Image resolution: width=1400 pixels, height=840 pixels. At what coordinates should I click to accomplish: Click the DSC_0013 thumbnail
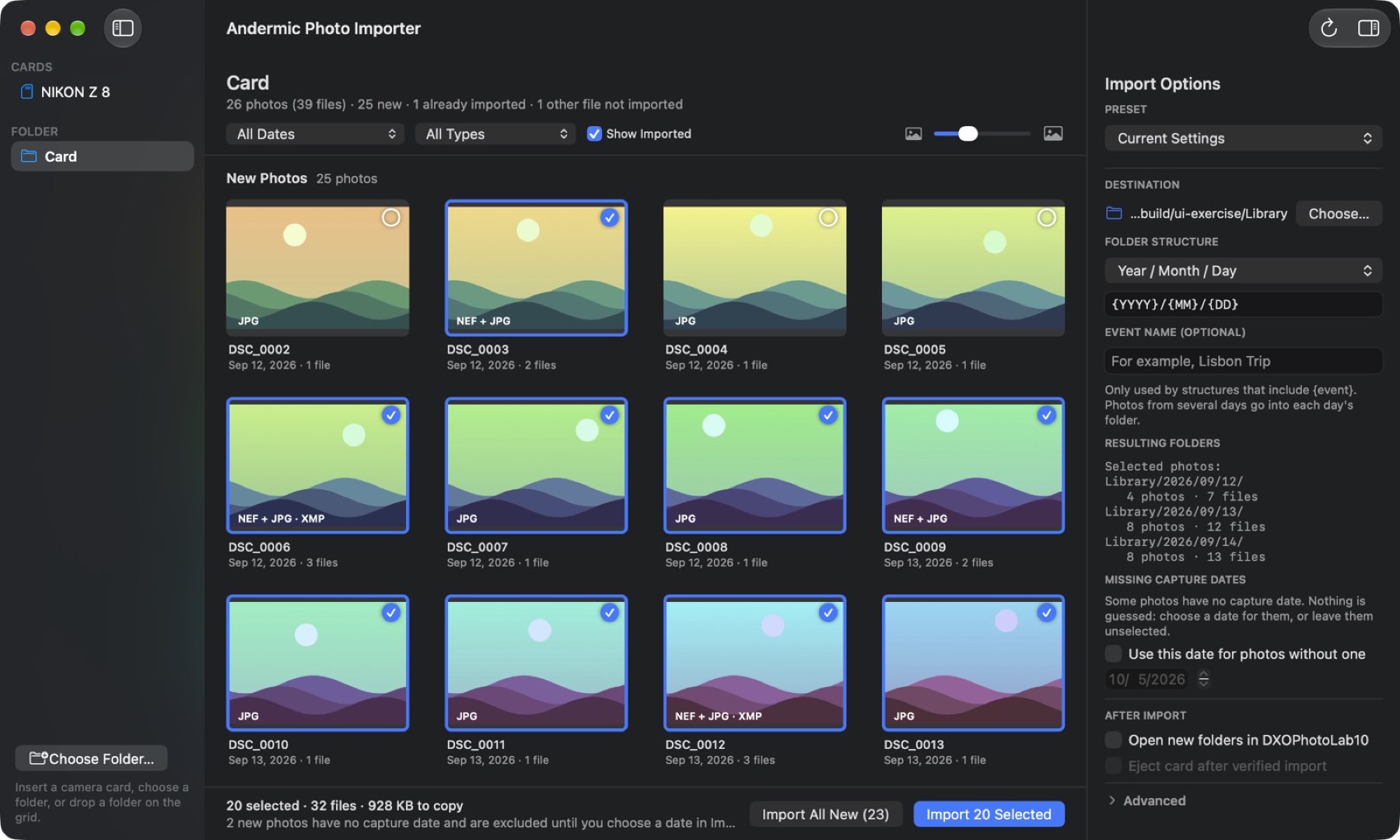click(973, 663)
